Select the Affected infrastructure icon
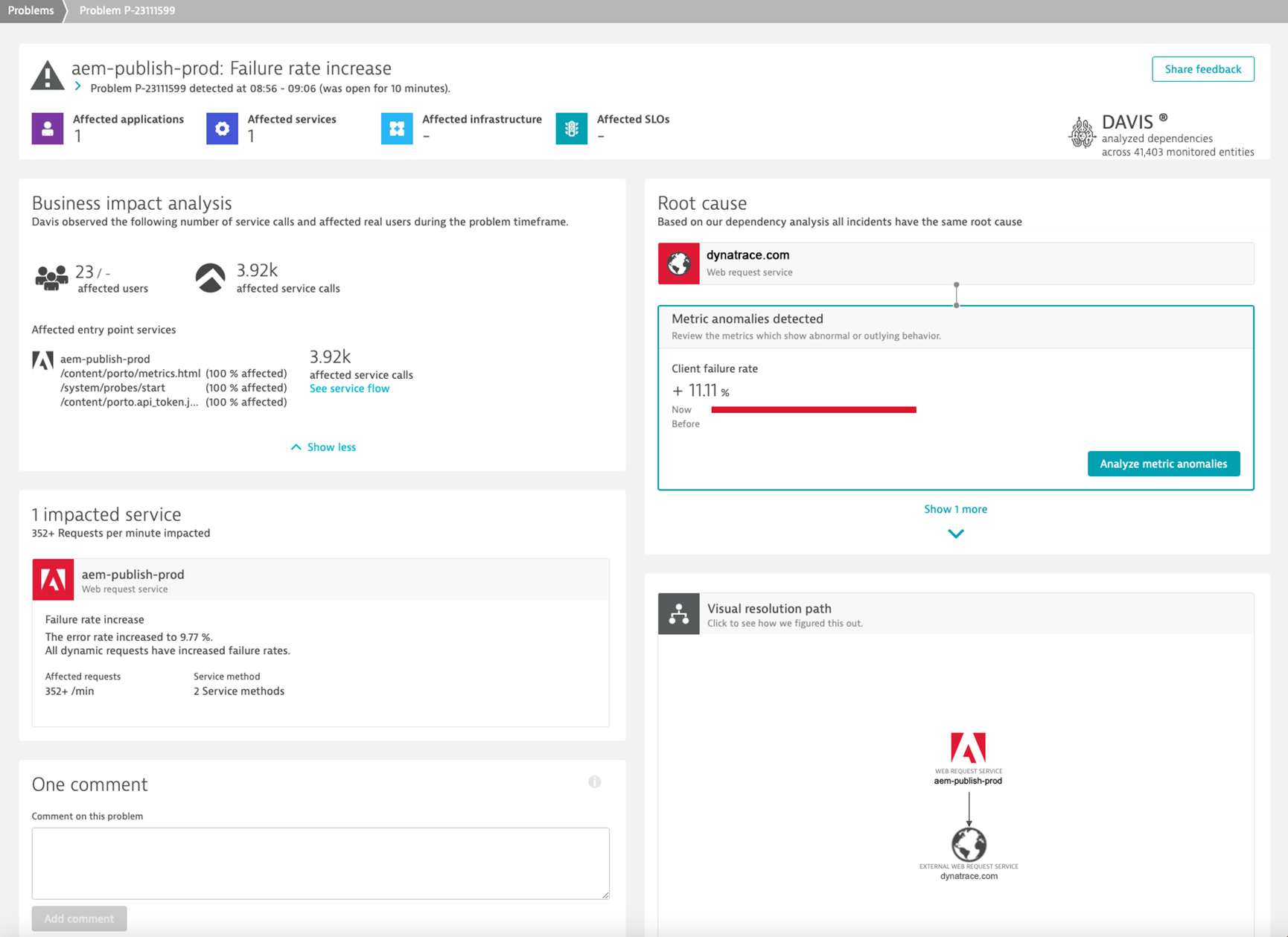This screenshot has width=1288, height=937. click(x=396, y=128)
